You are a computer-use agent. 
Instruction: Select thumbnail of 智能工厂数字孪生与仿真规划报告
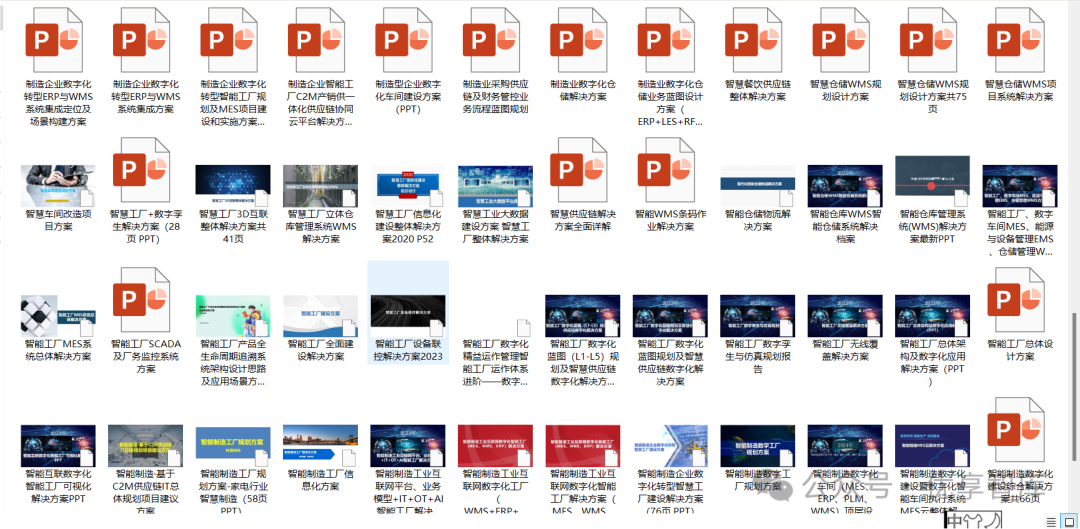pos(758,315)
